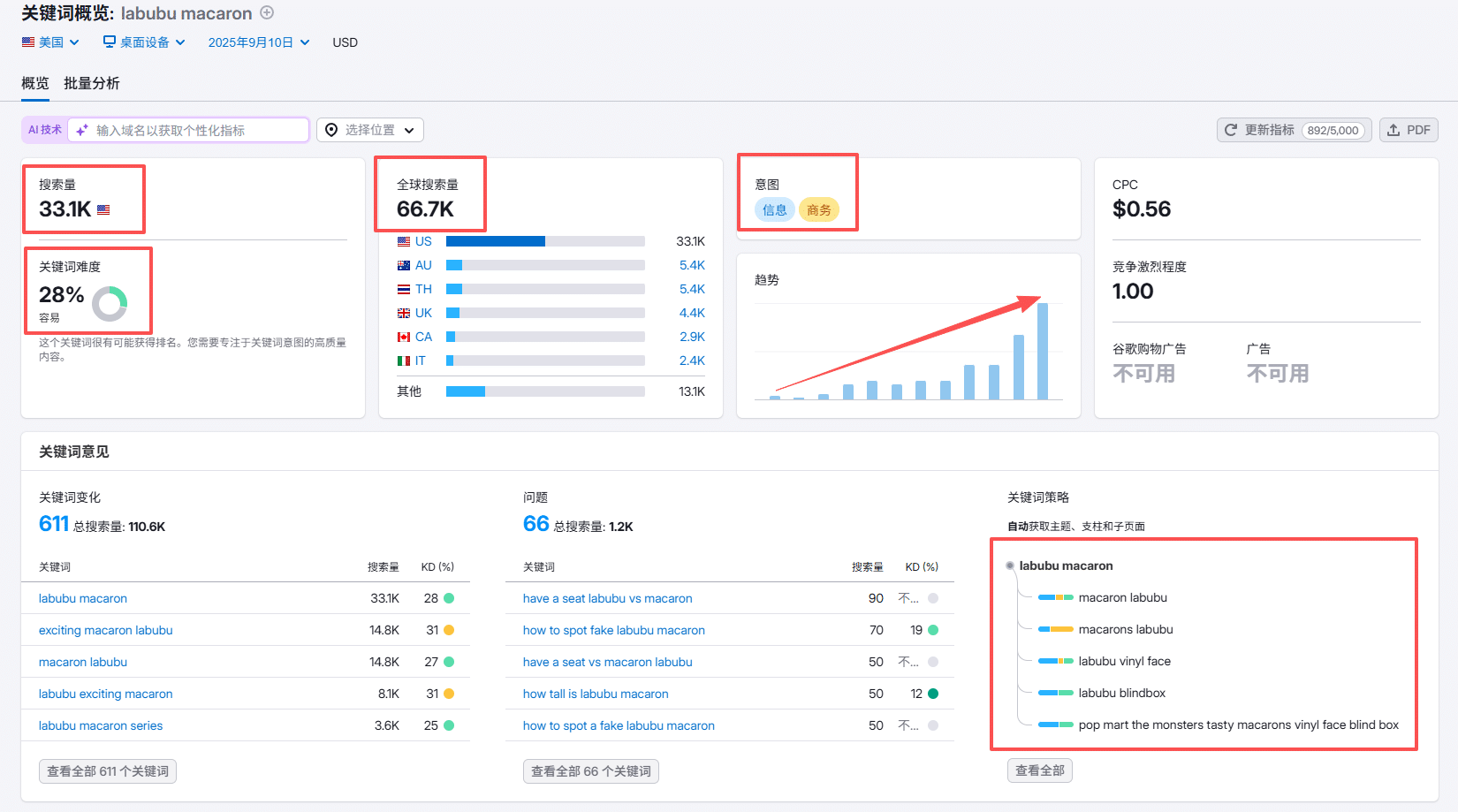Click the US volume progress bar
This screenshot has width=1458, height=812.
[x=545, y=241]
